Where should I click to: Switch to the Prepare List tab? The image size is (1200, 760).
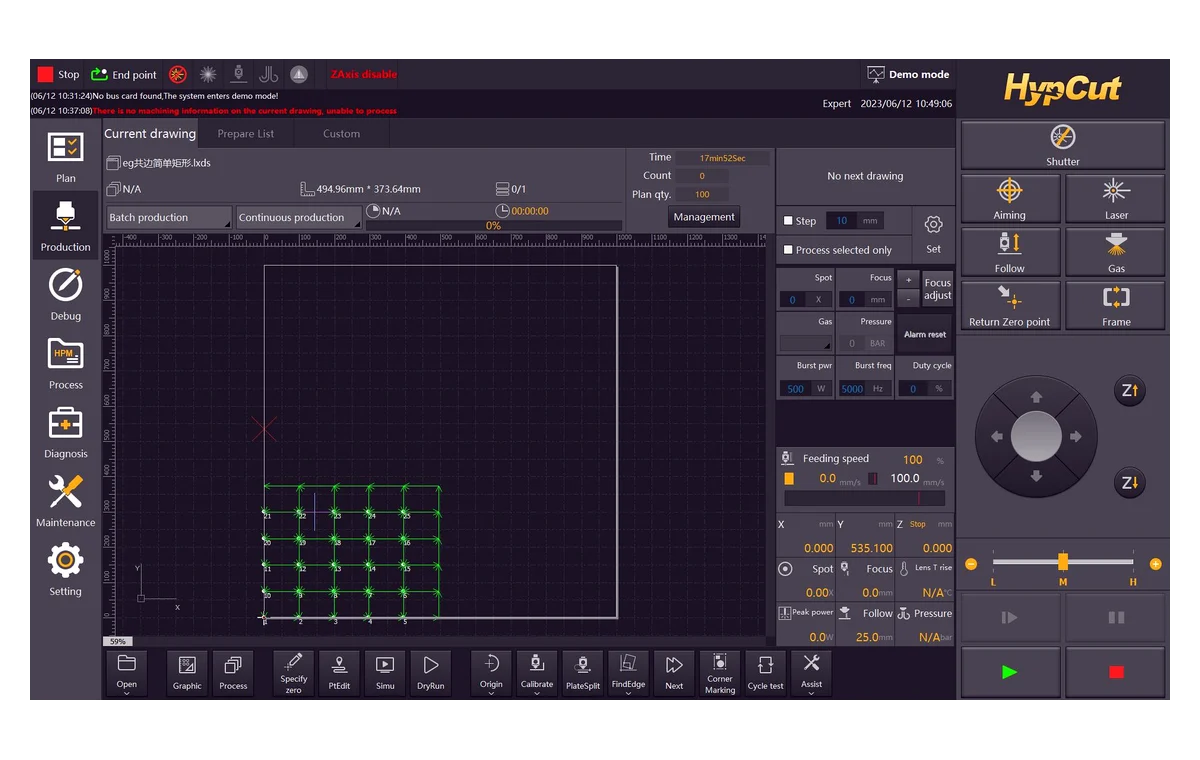click(x=245, y=134)
